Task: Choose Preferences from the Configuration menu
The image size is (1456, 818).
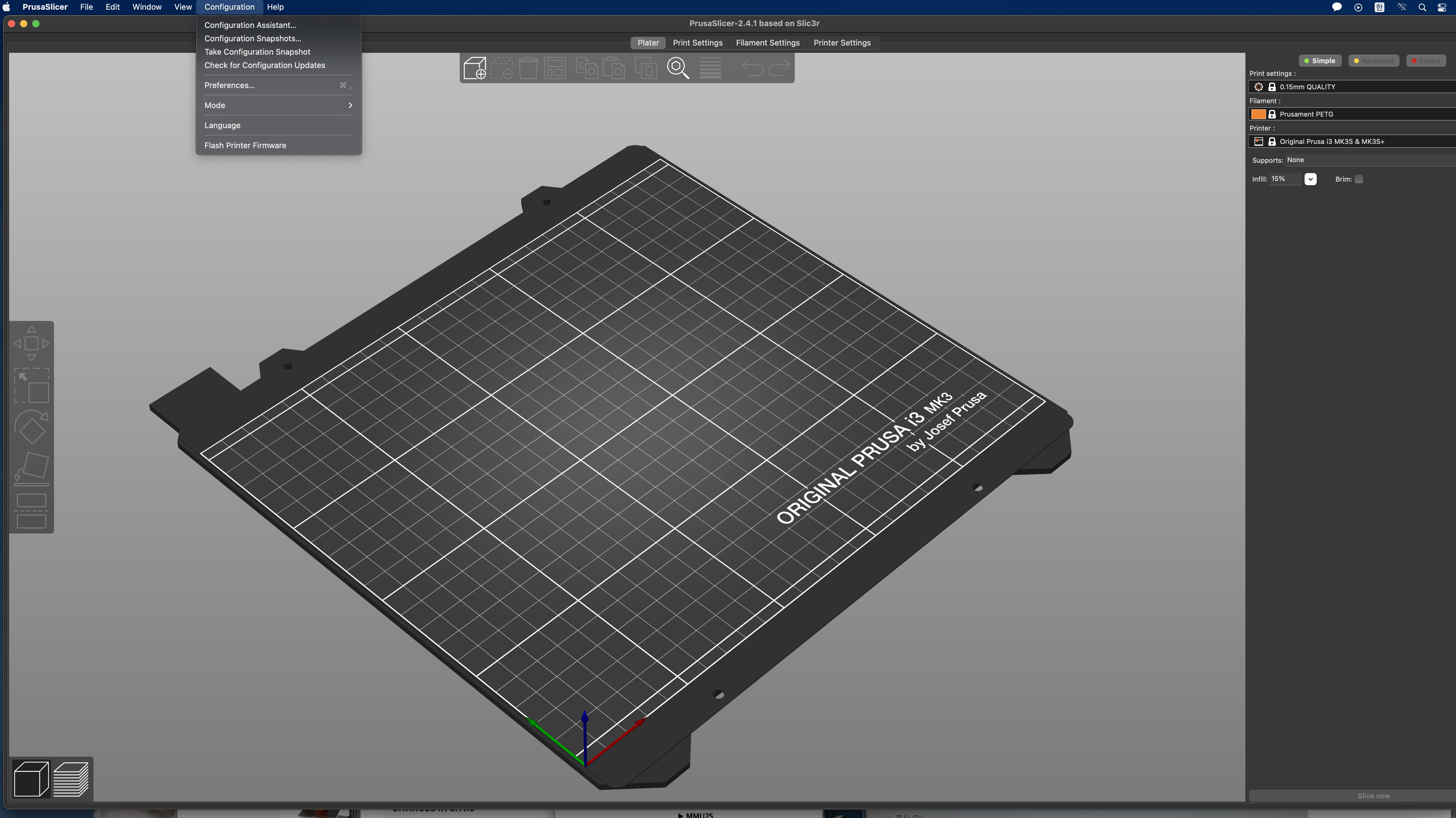Action: point(229,85)
